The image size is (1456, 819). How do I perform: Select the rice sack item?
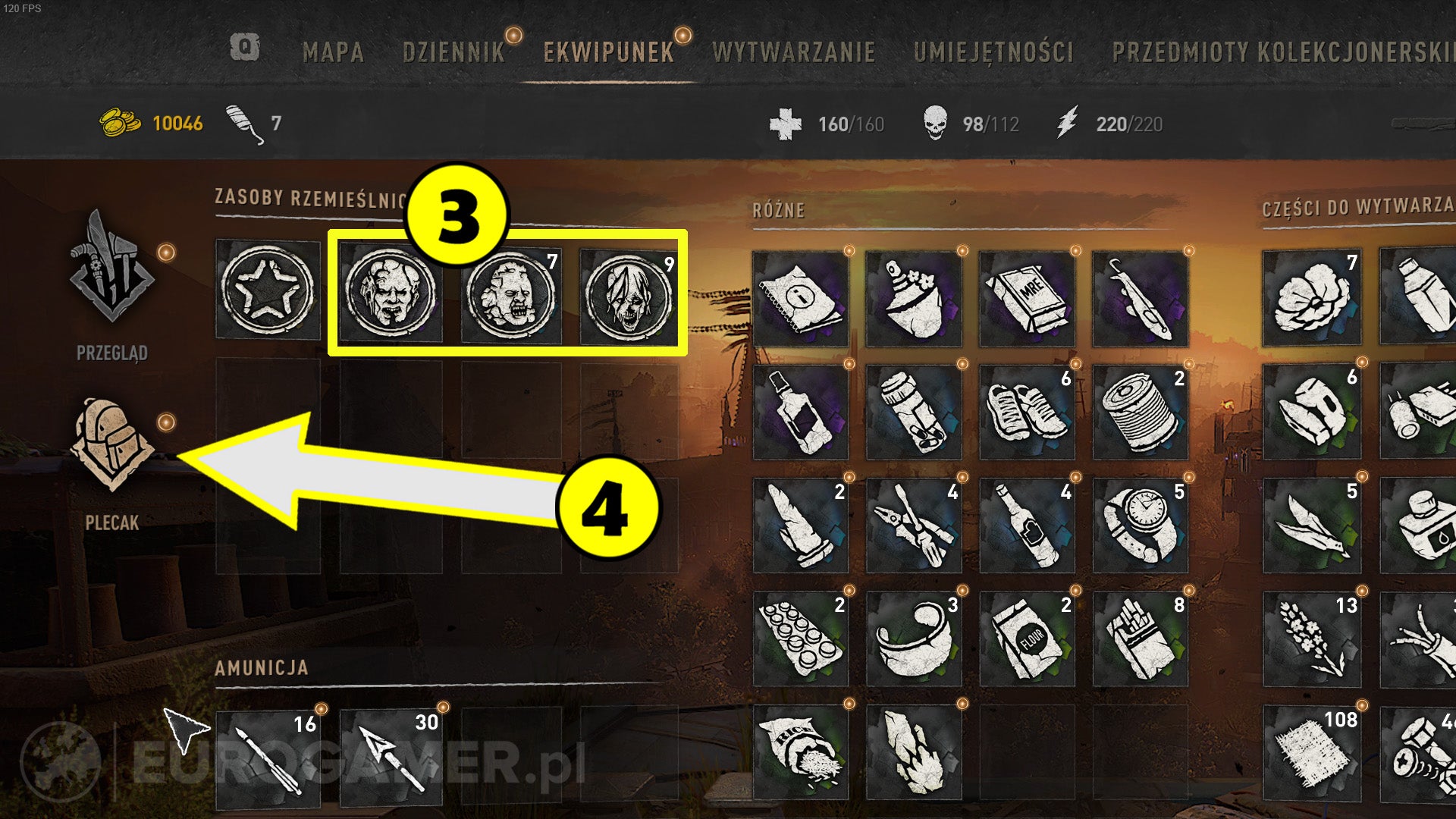[x=801, y=752]
